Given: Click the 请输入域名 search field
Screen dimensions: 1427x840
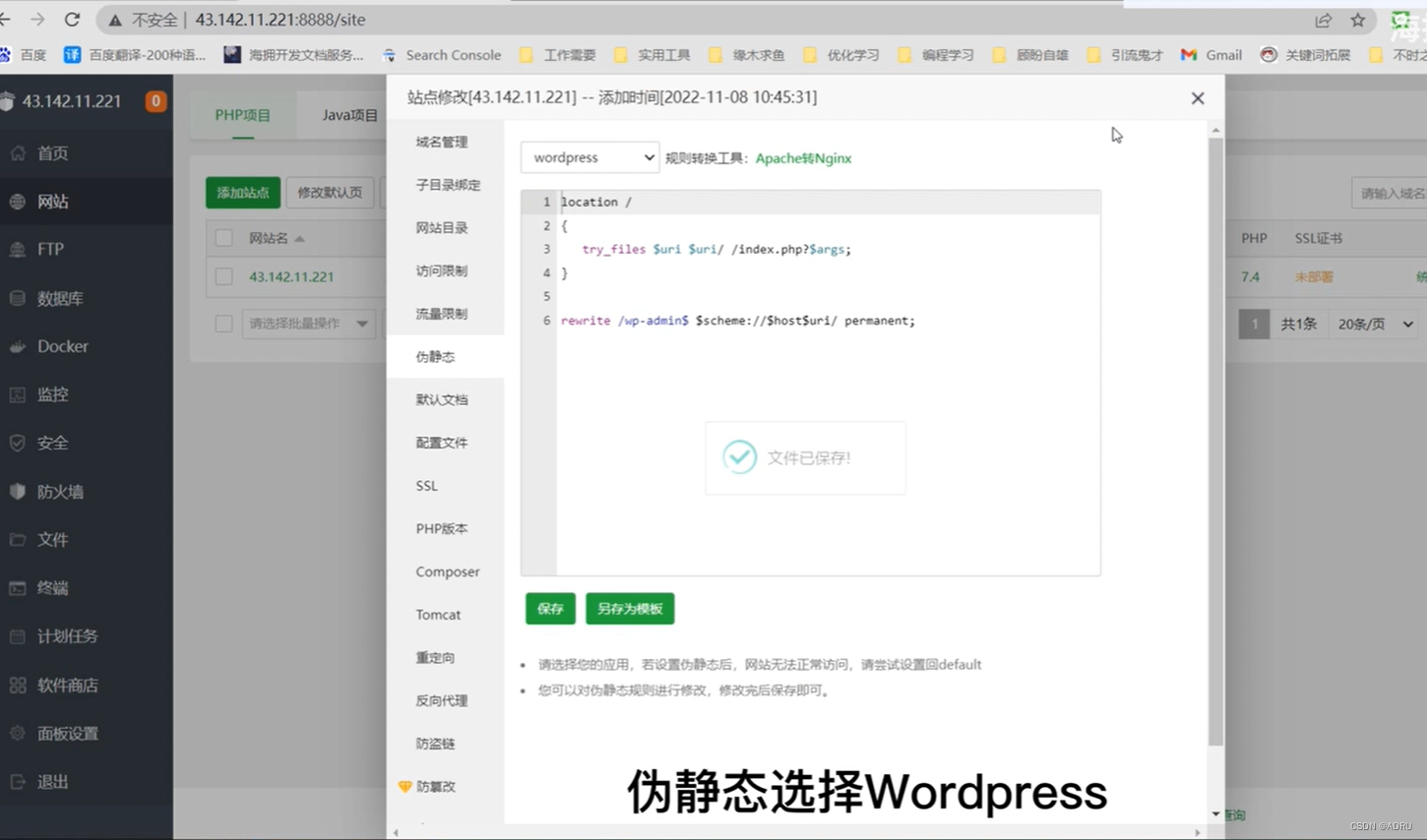Looking at the screenshot, I should [x=1390, y=193].
